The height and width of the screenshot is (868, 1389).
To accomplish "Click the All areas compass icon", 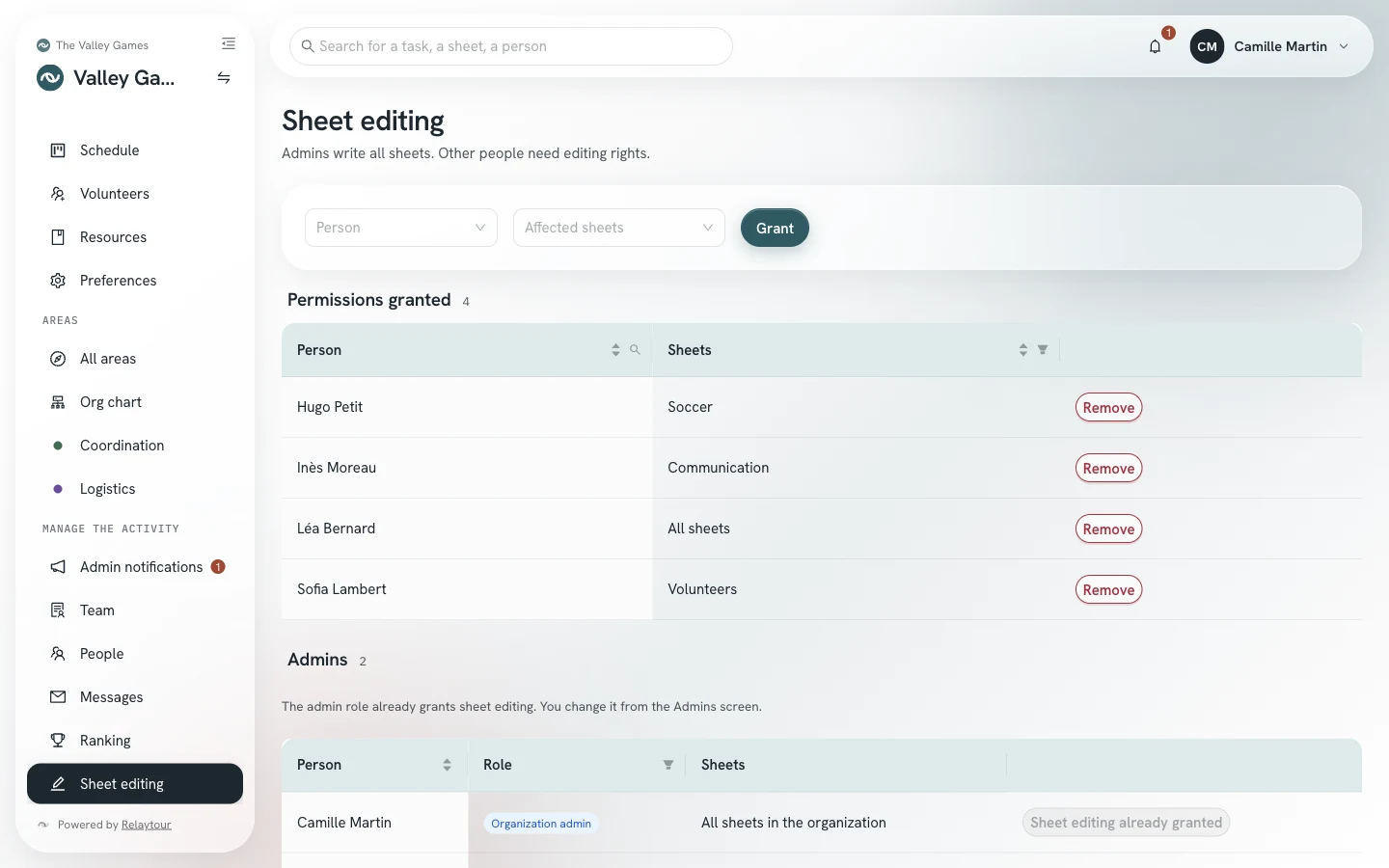I will click(58, 359).
